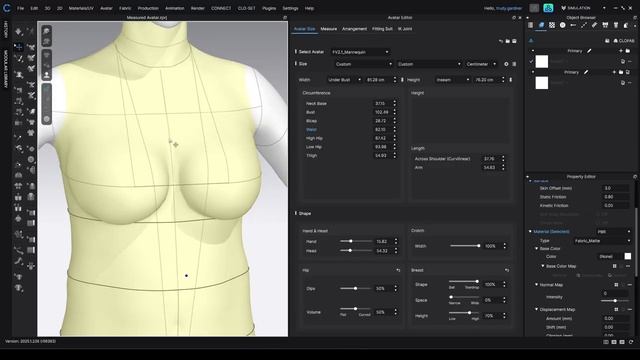Open the PBR material dropdown
Viewport: 640px width, 360px height.
pos(614,232)
